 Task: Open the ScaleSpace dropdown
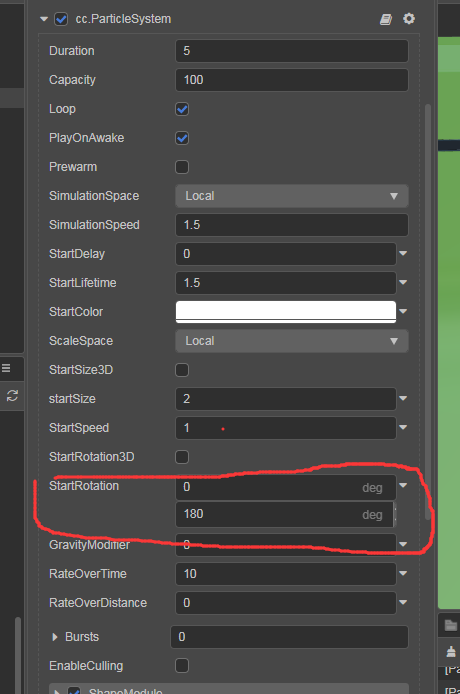[292, 341]
